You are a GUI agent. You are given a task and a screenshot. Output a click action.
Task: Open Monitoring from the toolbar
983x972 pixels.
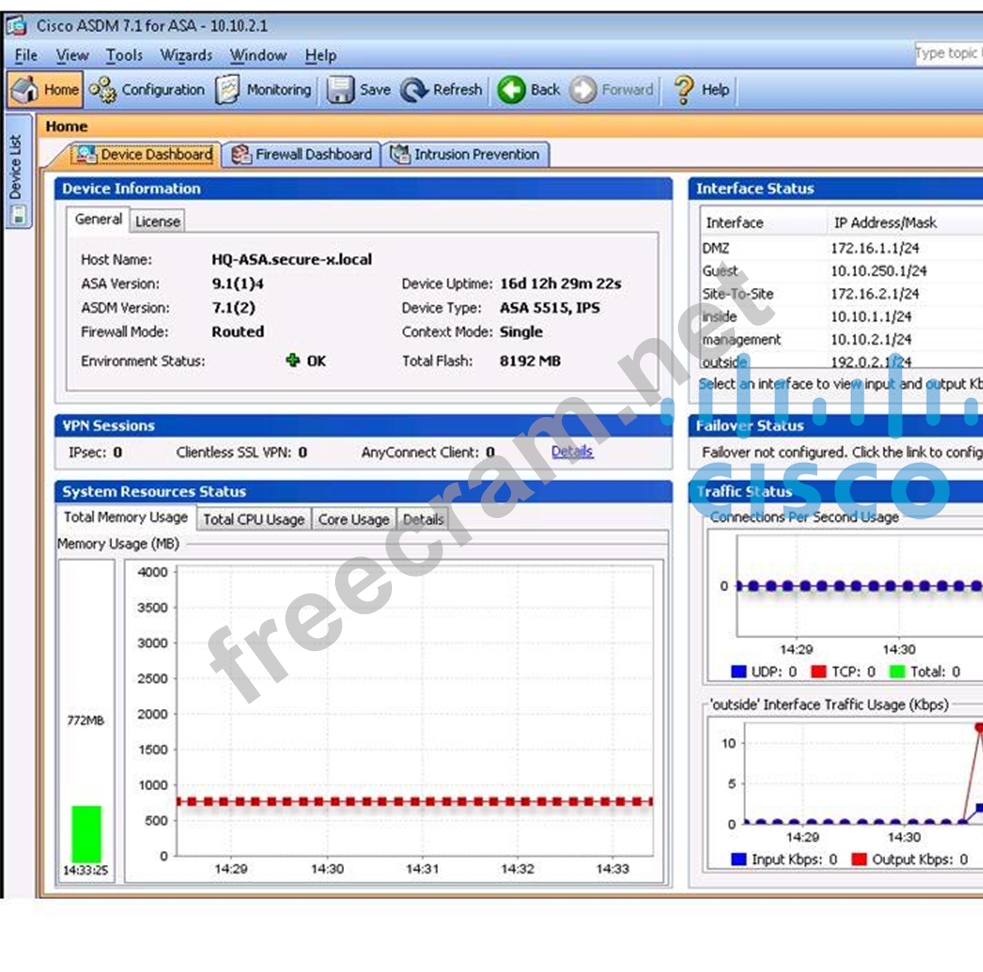click(x=229, y=90)
